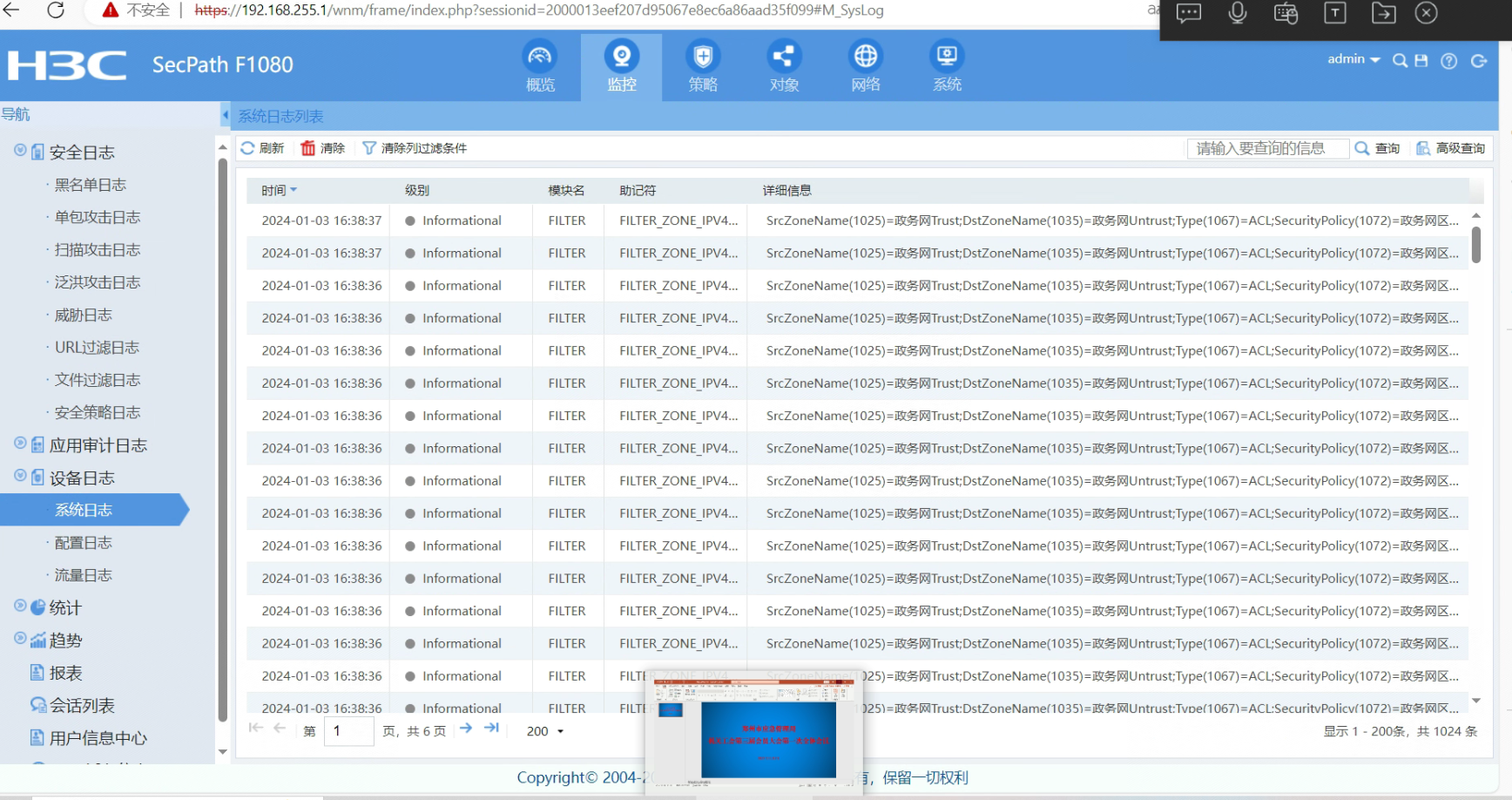Click the 刷新 refresh icon

coord(248,148)
